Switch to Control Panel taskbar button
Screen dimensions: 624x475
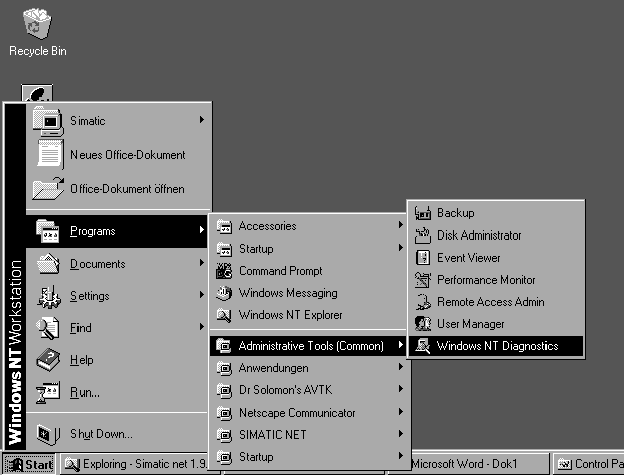coord(589,464)
